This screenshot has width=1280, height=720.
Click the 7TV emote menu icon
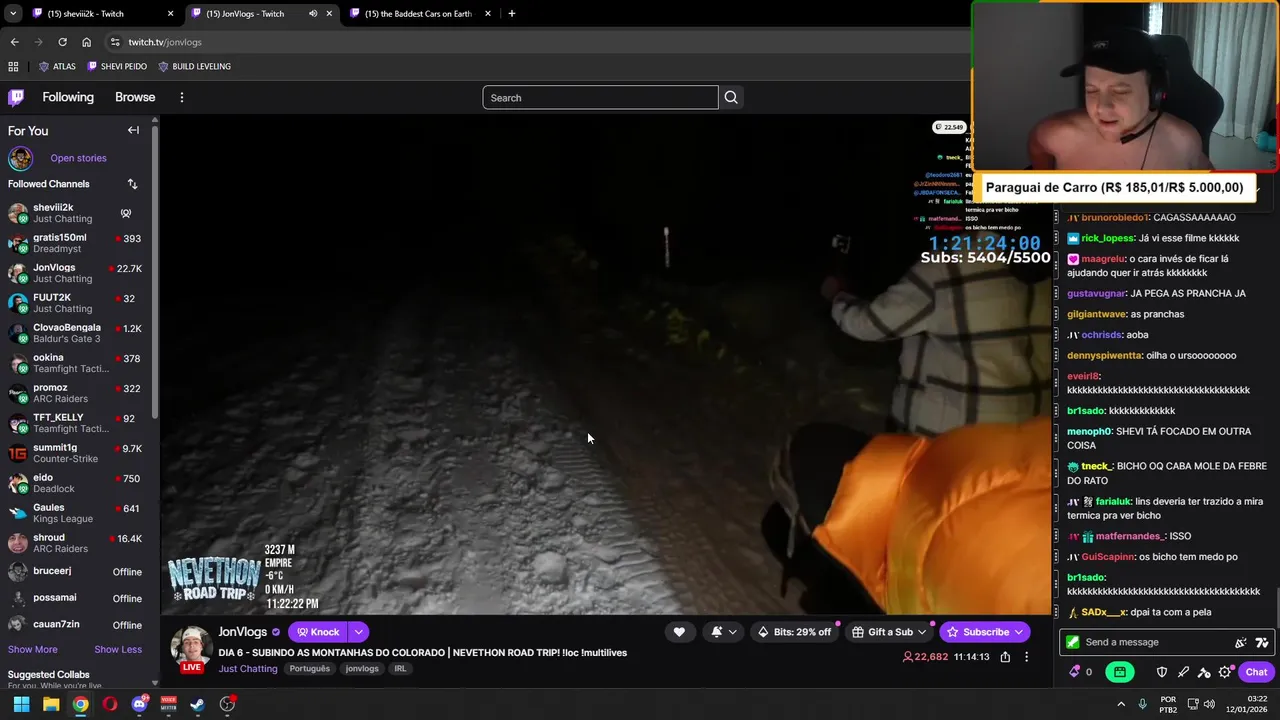(x=1262, y=642)
